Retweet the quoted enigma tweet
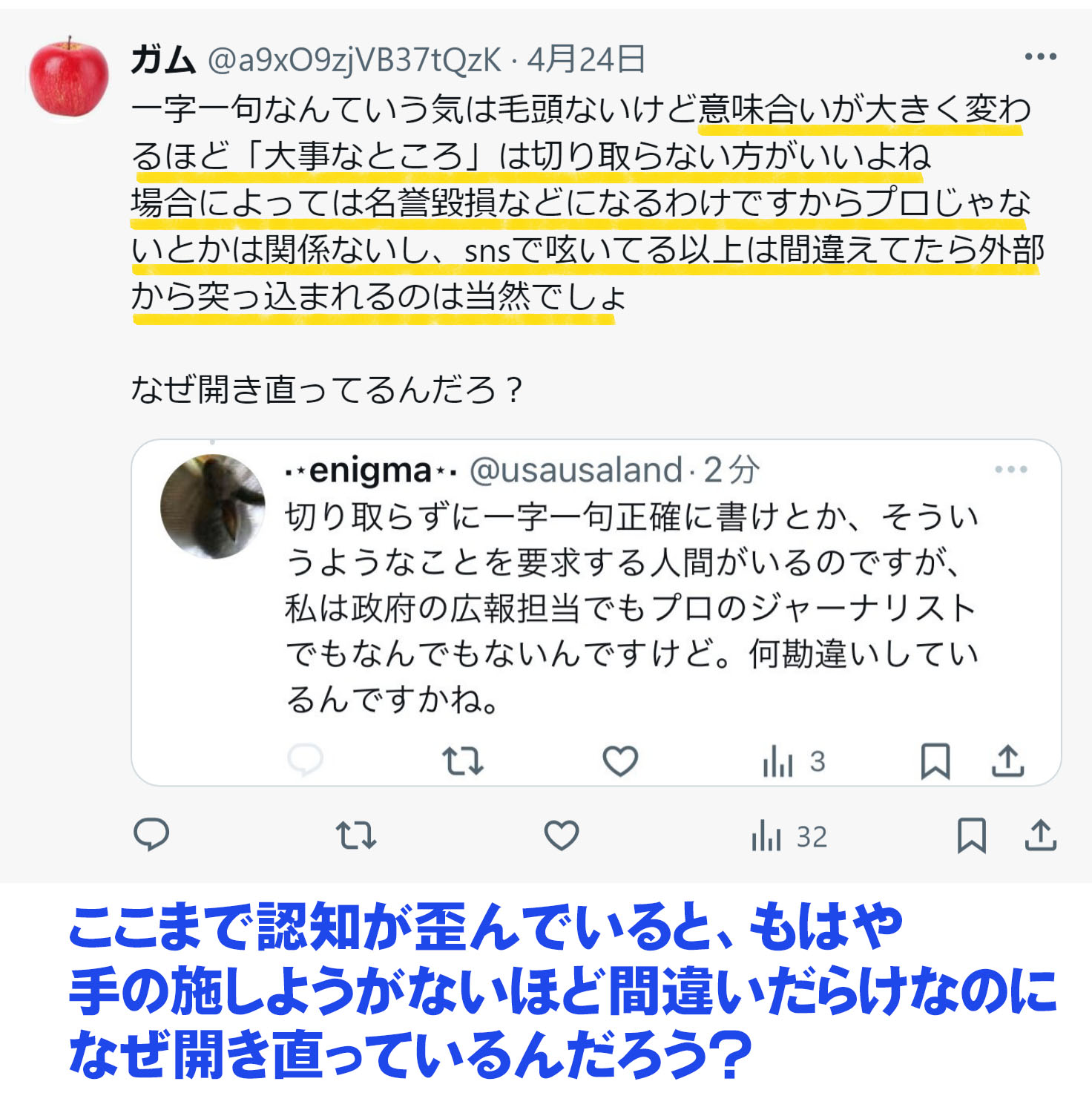 point(463,761)
